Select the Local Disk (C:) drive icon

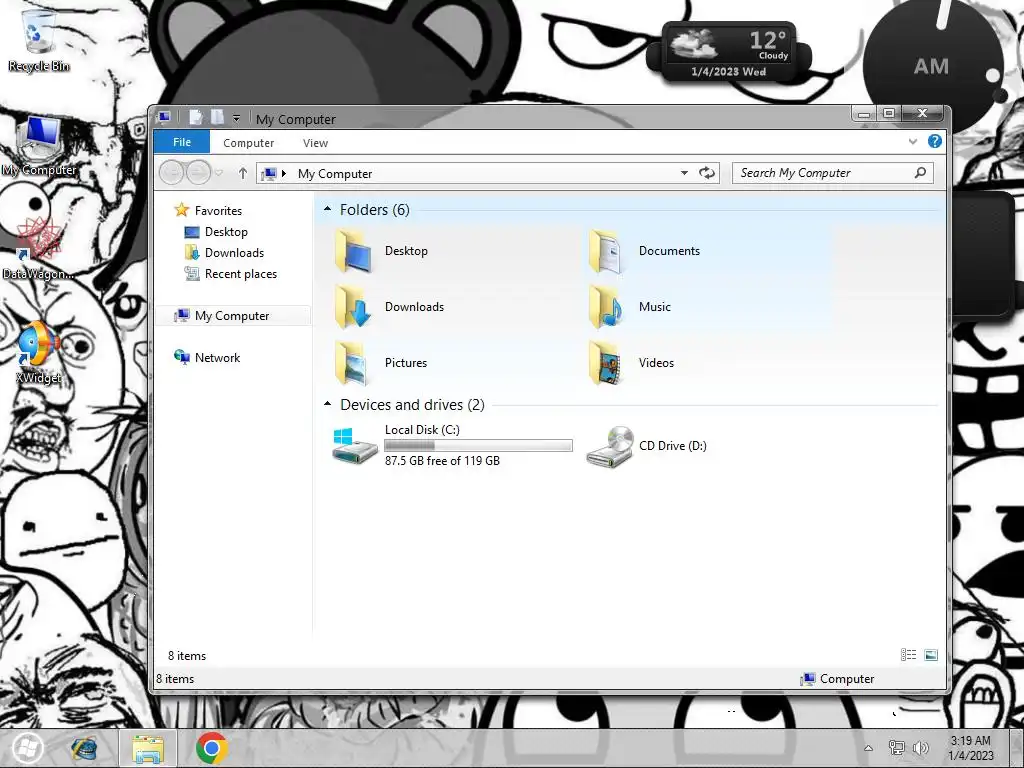[x=354, y=446]
